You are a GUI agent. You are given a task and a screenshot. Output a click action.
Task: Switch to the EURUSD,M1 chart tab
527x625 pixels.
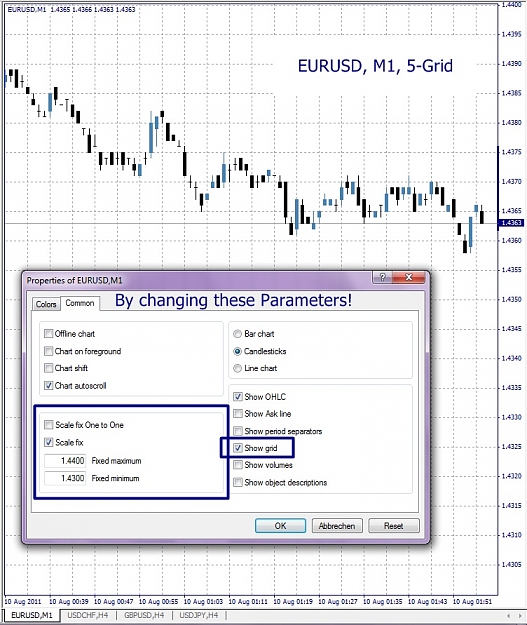(x=31, y=615)
